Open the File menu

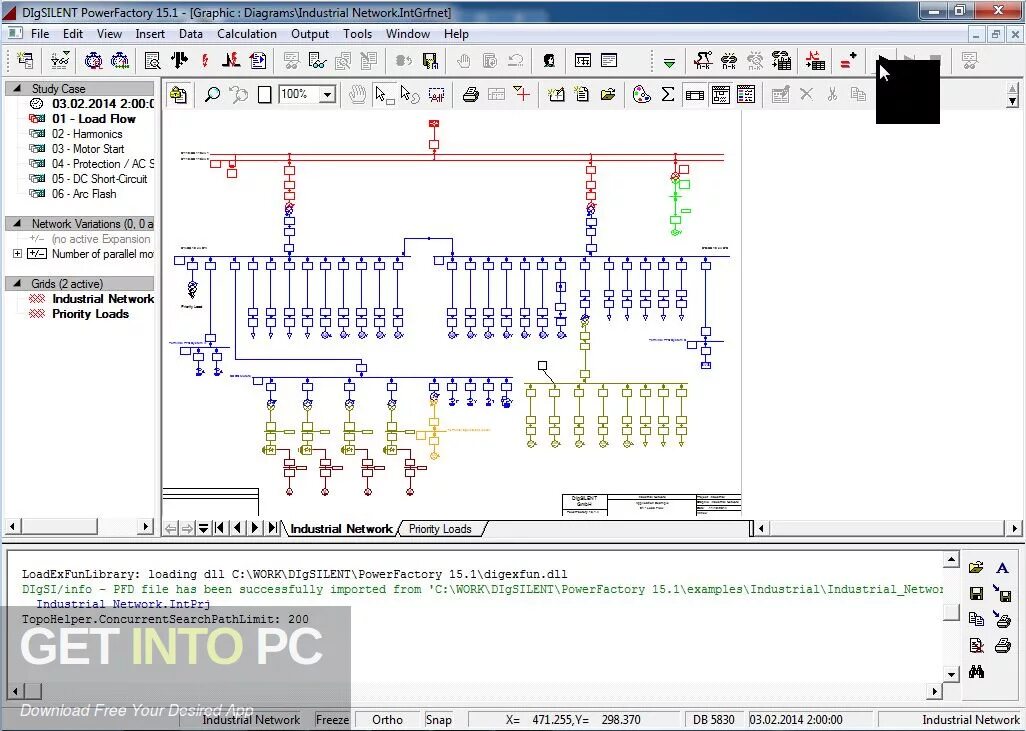40,34
